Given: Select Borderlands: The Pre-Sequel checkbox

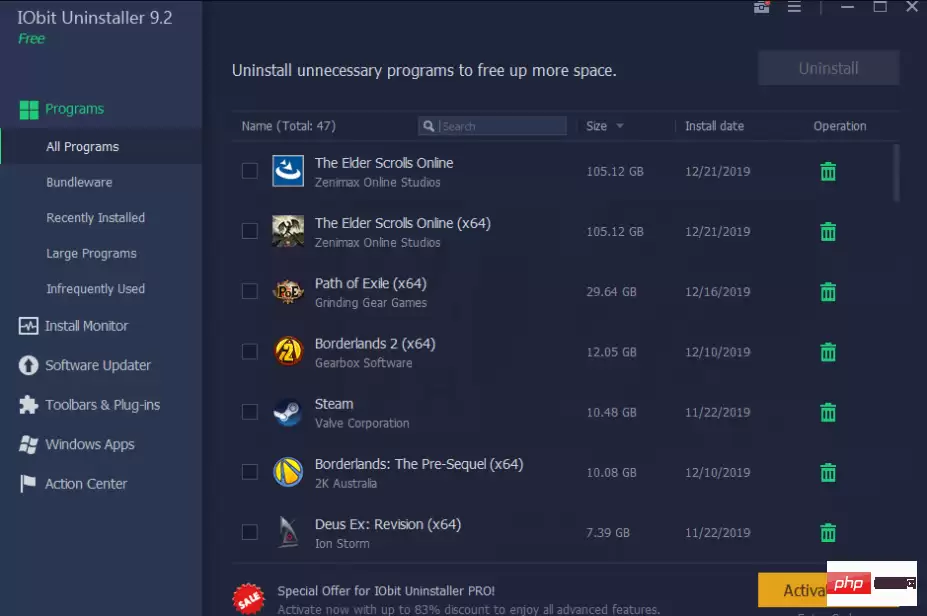Looking at the screenshot, I should (x=249, y=472).
